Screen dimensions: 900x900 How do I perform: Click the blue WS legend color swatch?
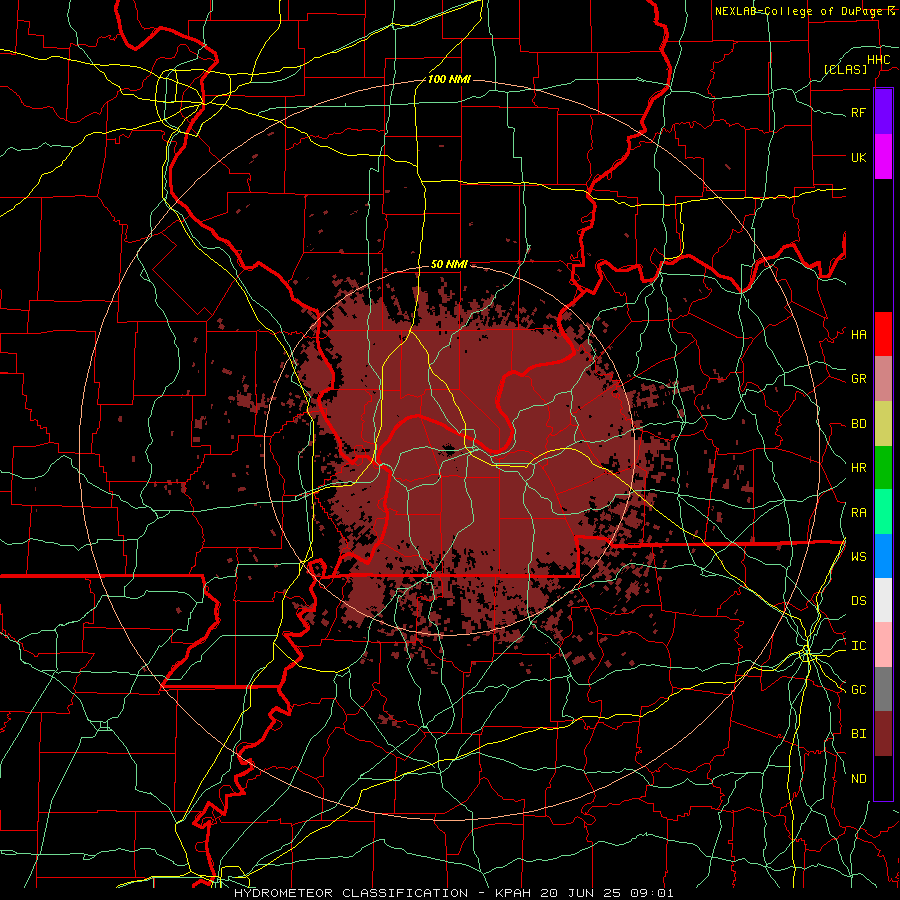coord(883,556)
